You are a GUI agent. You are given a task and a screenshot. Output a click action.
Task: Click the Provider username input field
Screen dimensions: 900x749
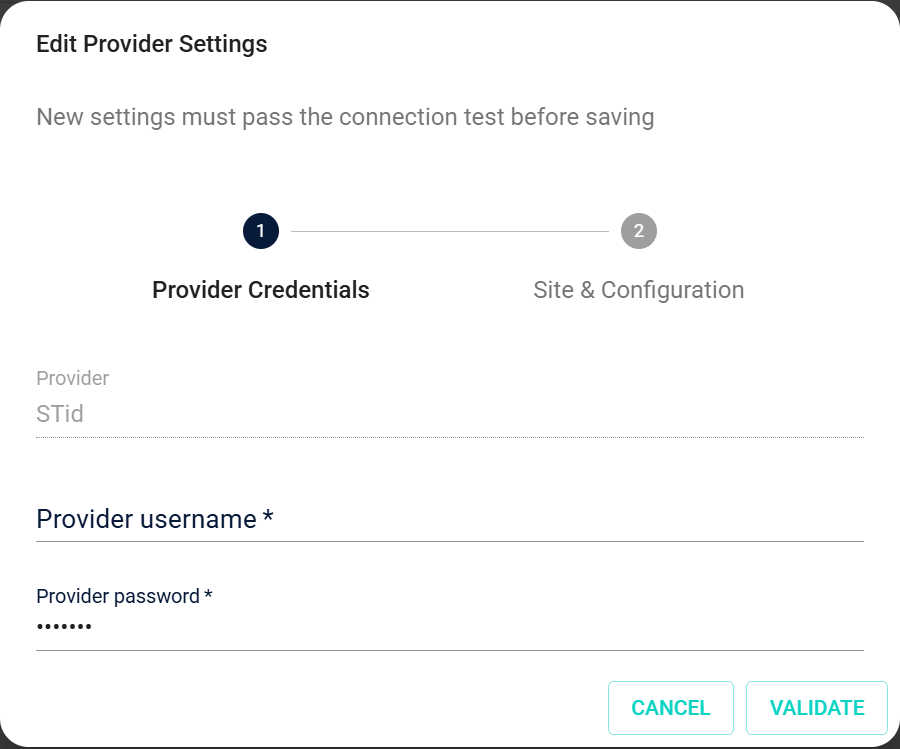450,520
